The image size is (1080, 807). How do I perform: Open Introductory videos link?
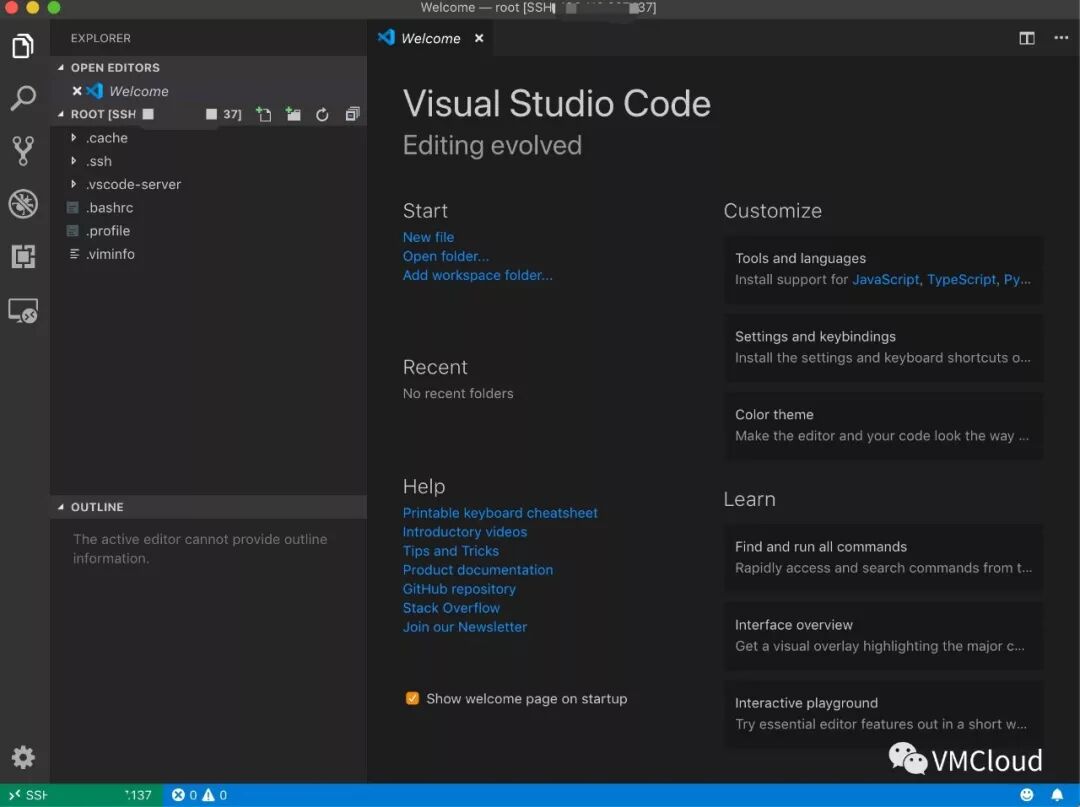coord(465,532)
